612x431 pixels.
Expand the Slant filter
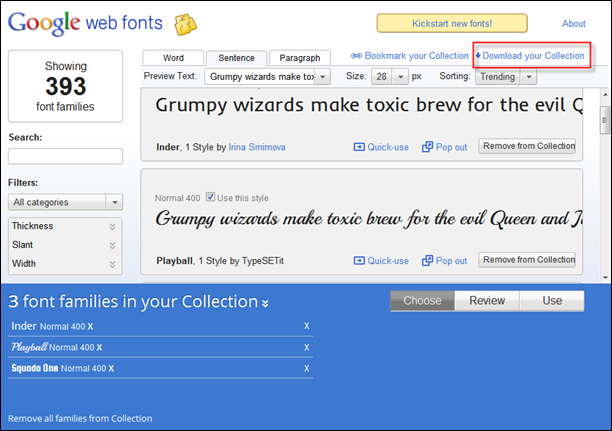click(x=64, y=245)
